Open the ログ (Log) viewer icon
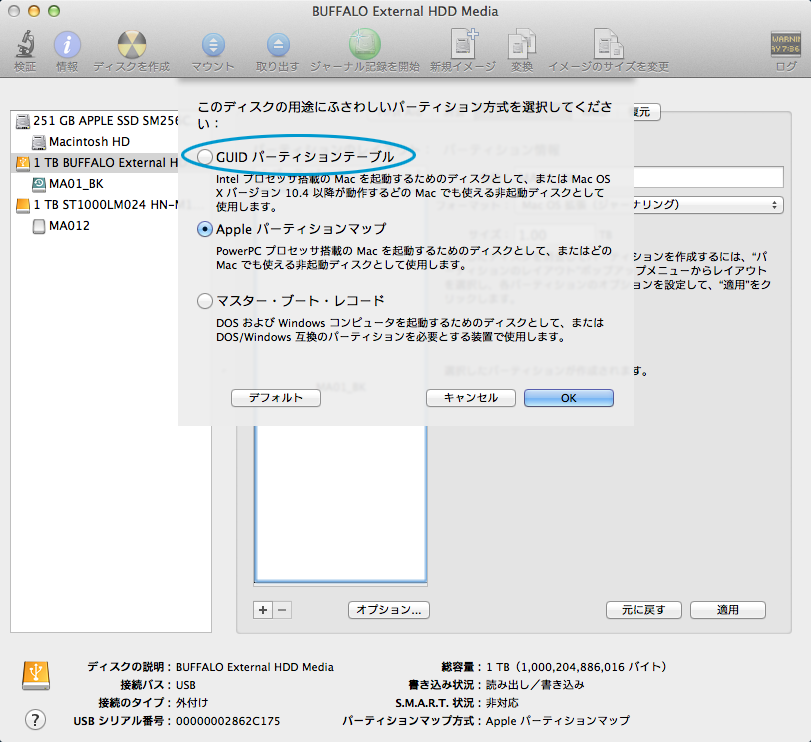Viewport: 811px width, 742px height. coord(785,45)
